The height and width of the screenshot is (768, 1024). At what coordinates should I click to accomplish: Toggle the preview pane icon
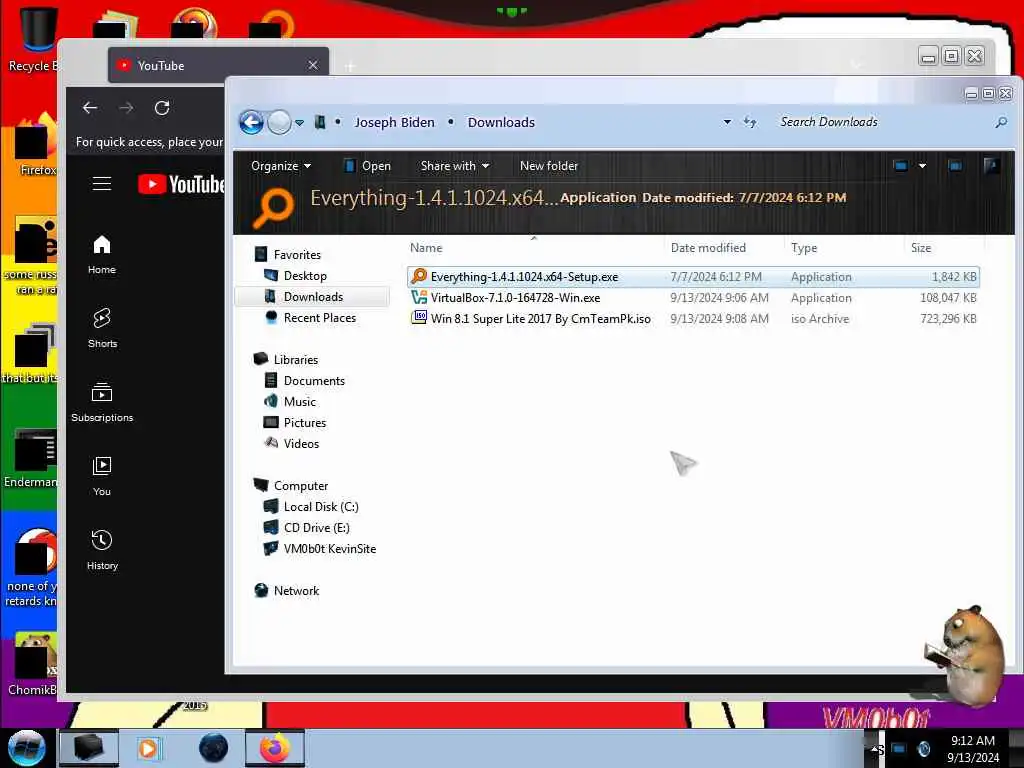(955, 166)
